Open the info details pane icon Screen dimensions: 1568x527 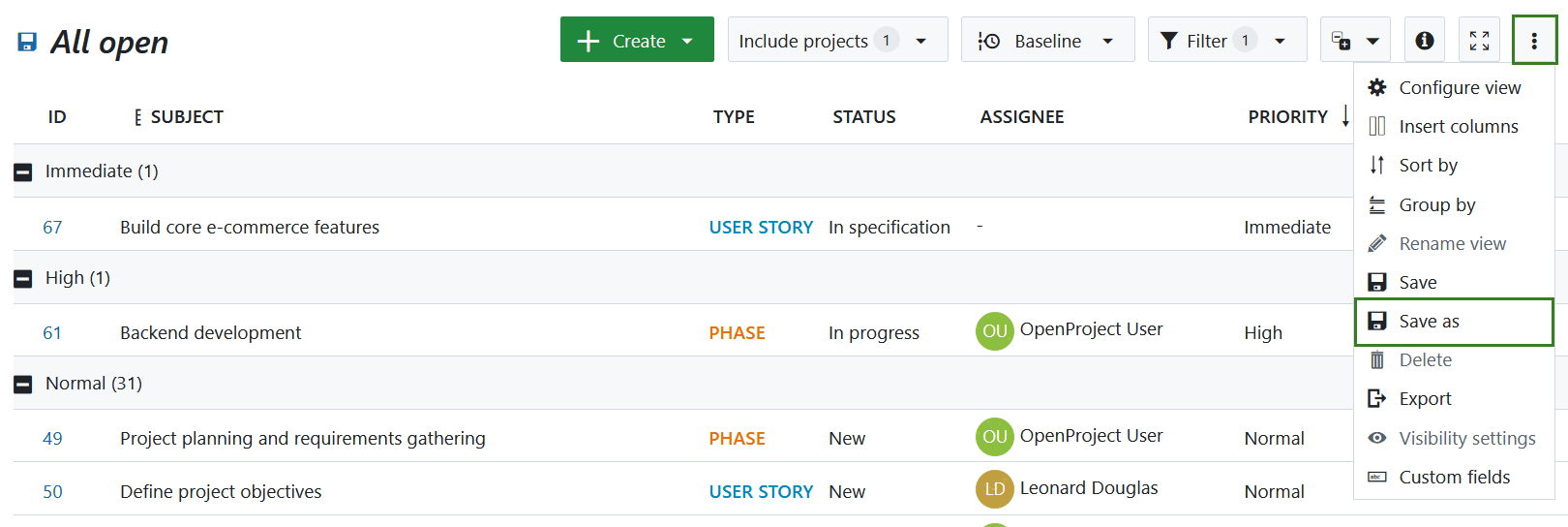coord(1424,41)
